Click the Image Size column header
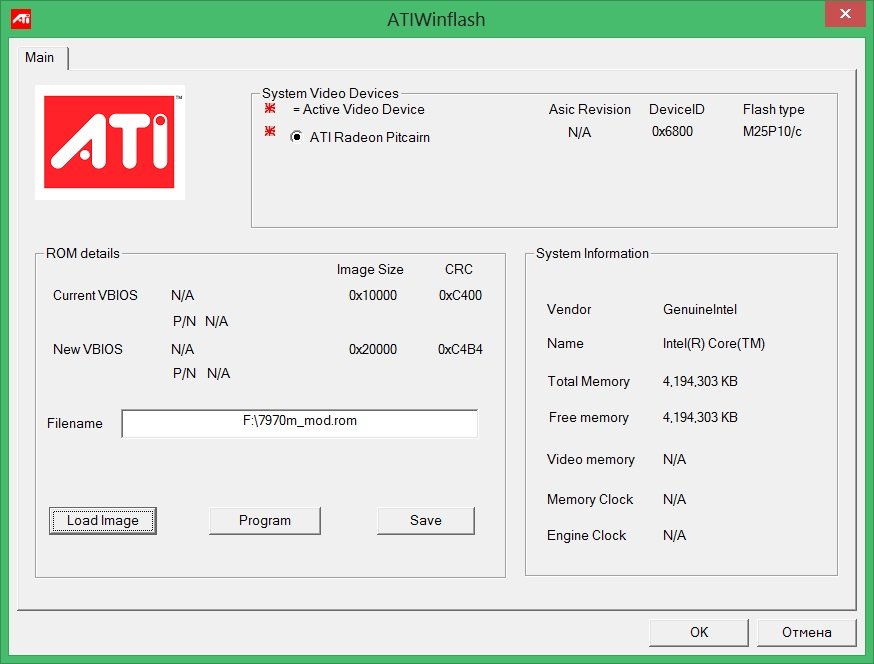Screen dimensions: 874x664 (x=370, y=270)
